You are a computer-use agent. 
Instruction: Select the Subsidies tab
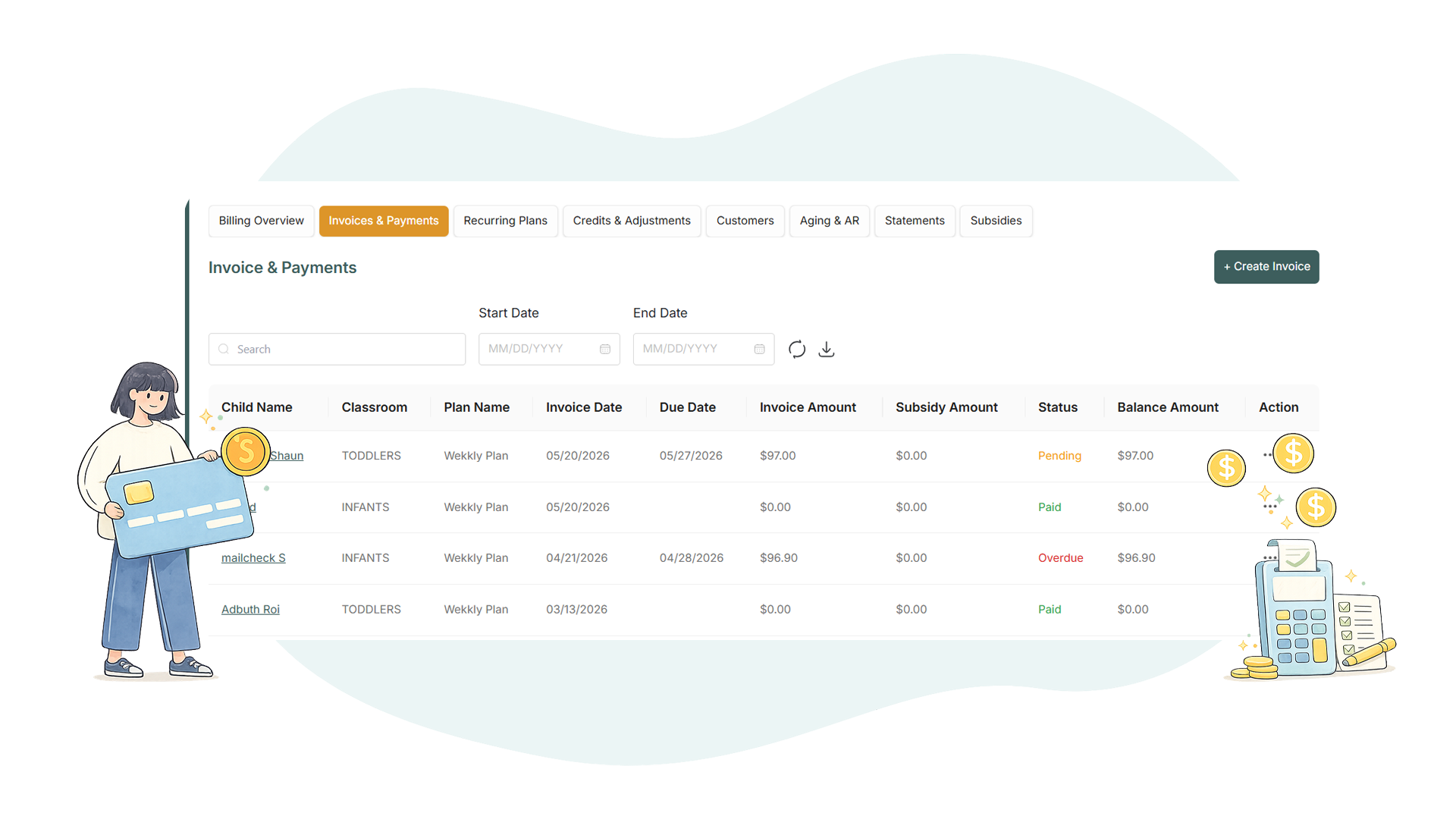(996, 221)
